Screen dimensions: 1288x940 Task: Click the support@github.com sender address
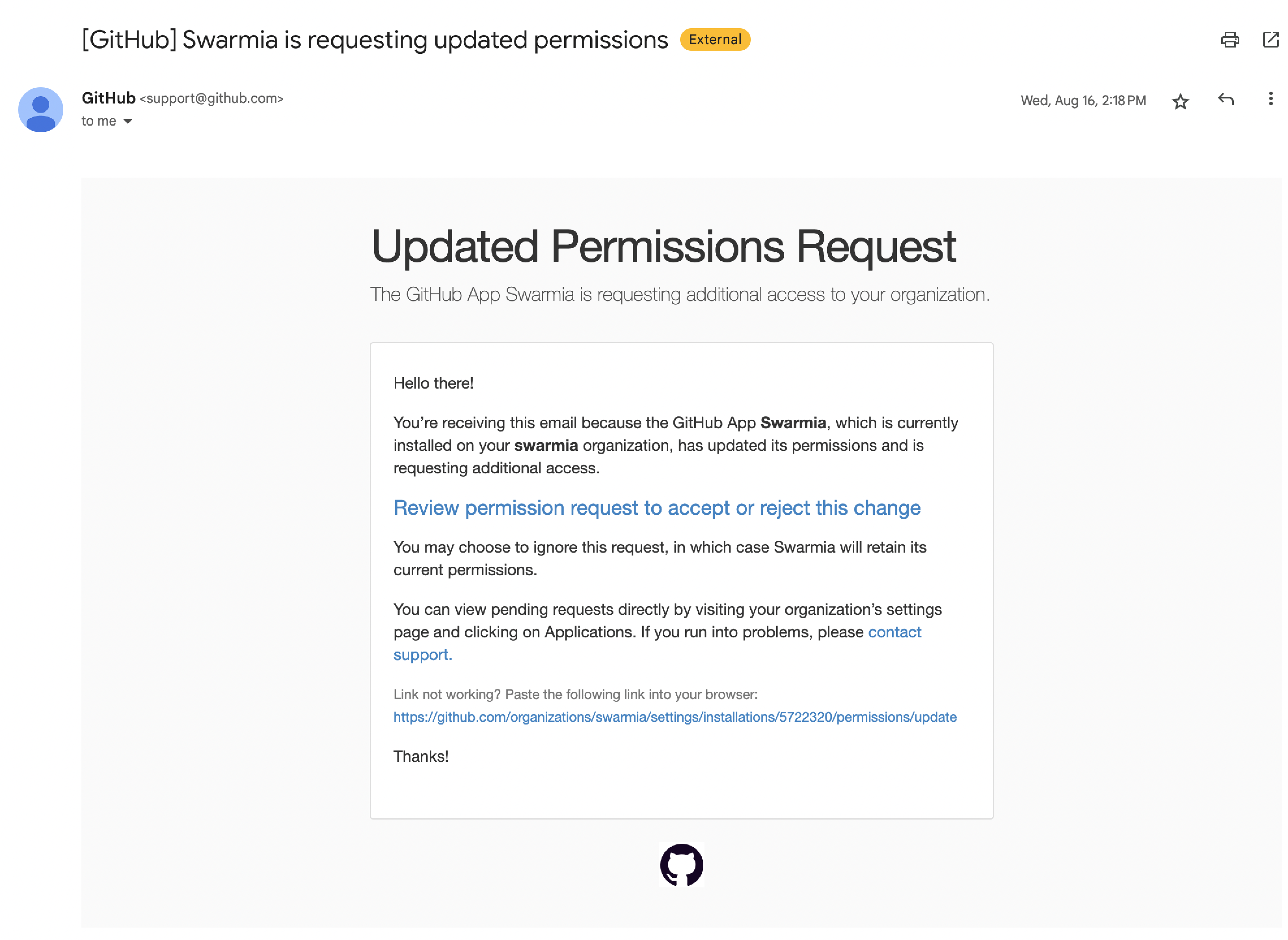212,98
